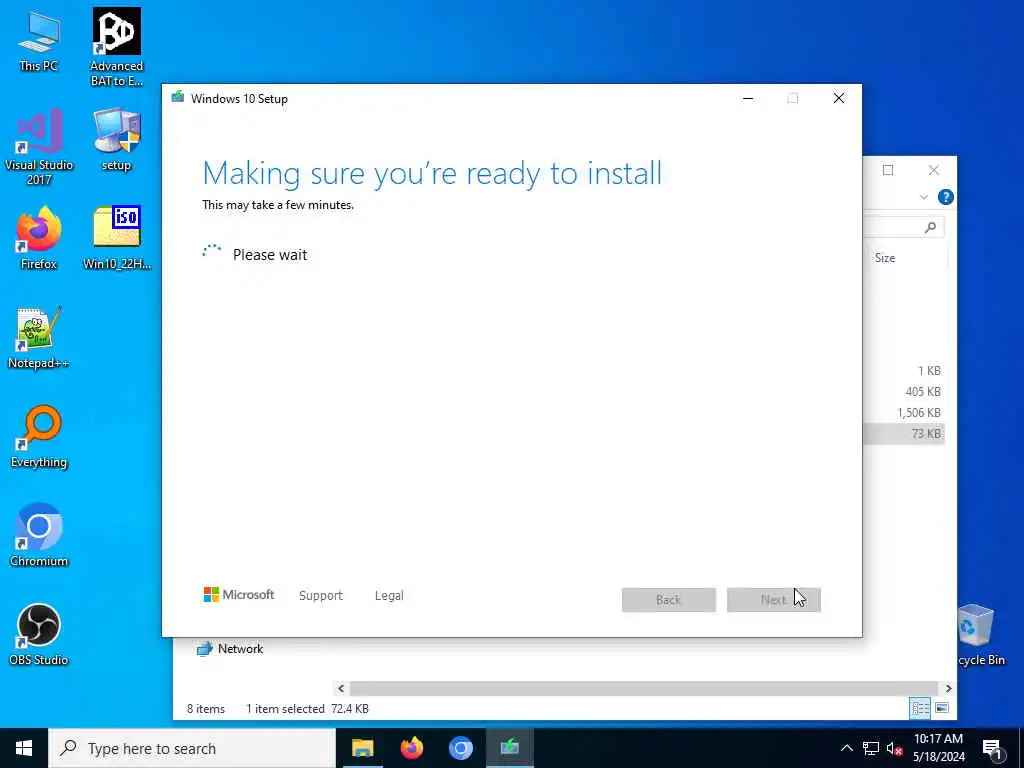Expand the File Explorer ribbon chevron
Viewport: 1024px width, 768px height.
tap(923, 197)
